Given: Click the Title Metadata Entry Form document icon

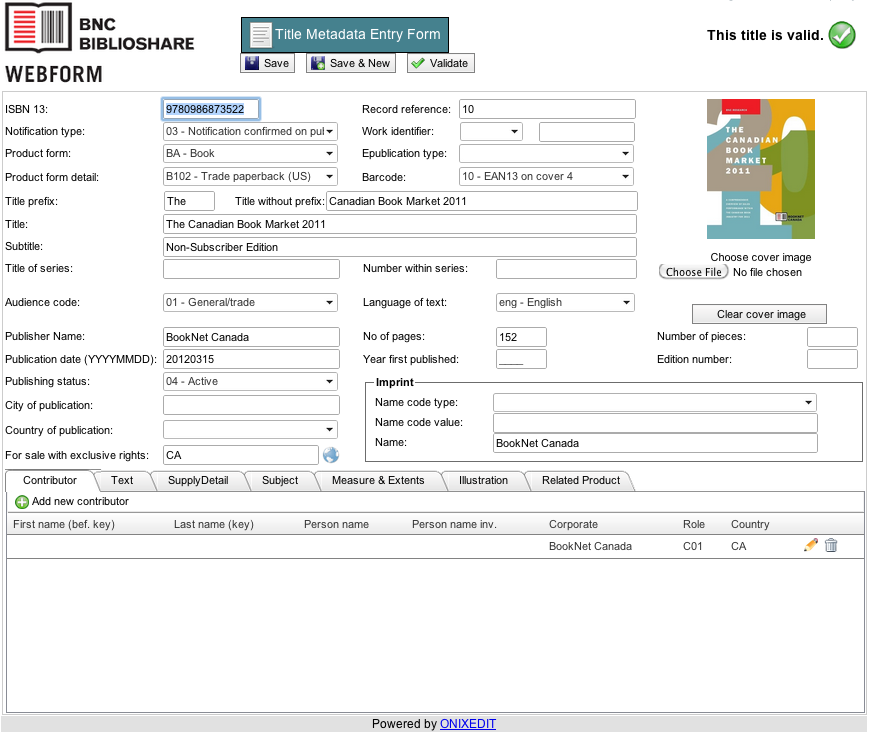Looking at the screenshot, I should click(260, 35).
